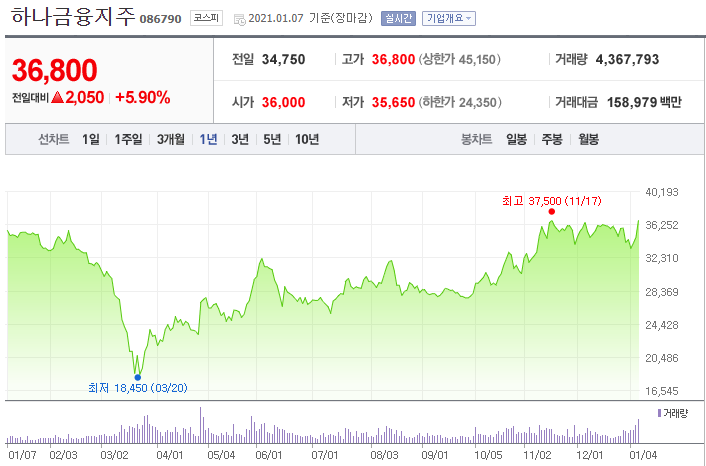Click the 16,545 y-axis label
706x466 pixels.
pyautogui.click(x=662, y=391)
